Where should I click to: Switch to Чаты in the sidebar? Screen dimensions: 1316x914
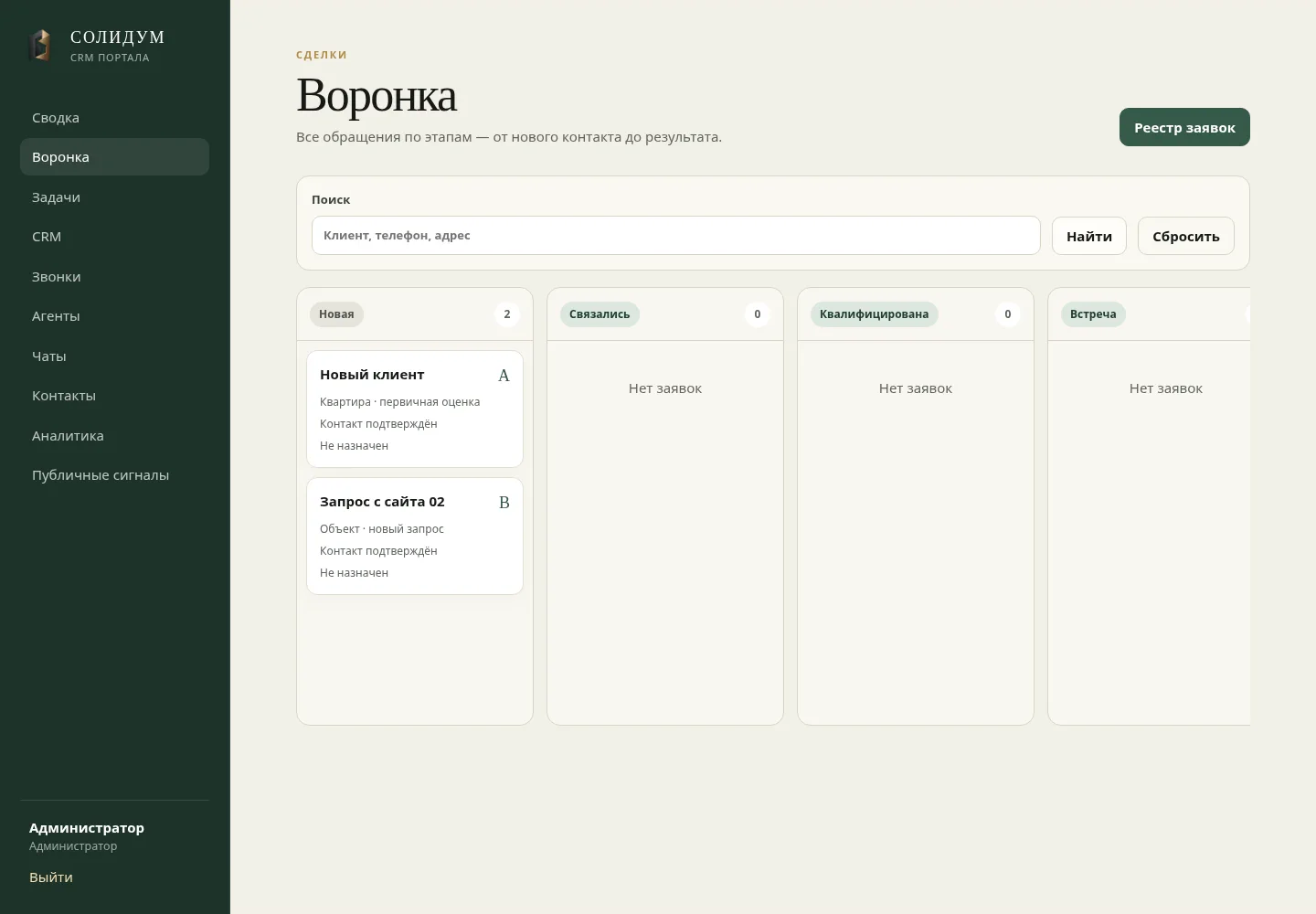coord(114,356)
